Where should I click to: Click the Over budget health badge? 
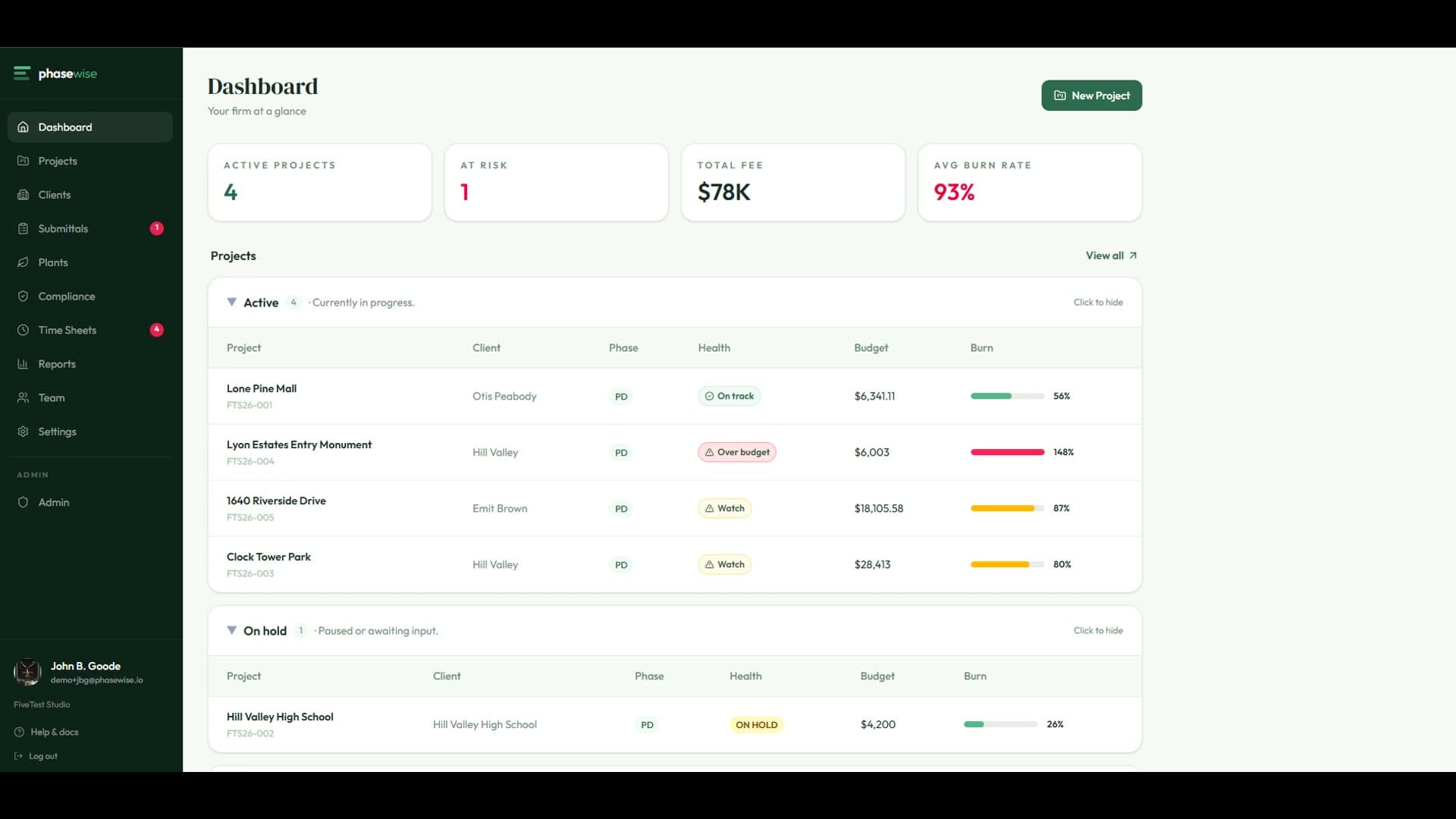(736, 452)
